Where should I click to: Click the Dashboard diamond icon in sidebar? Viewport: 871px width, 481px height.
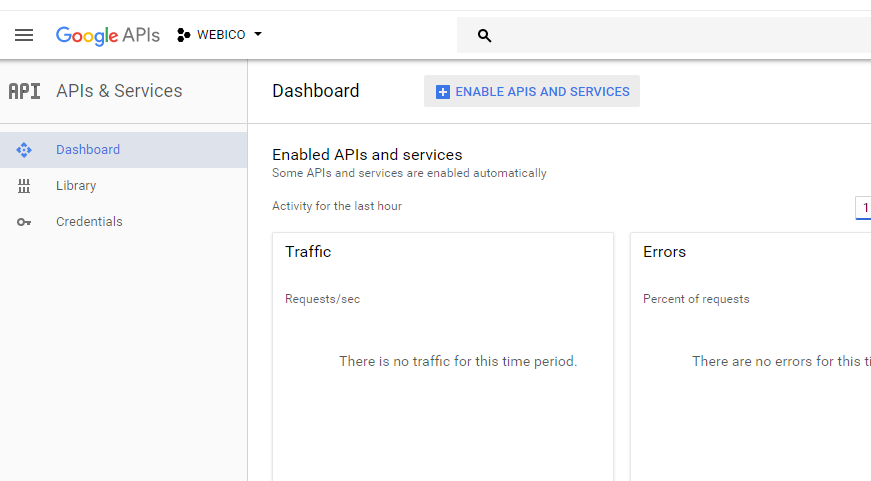[24, 150]
